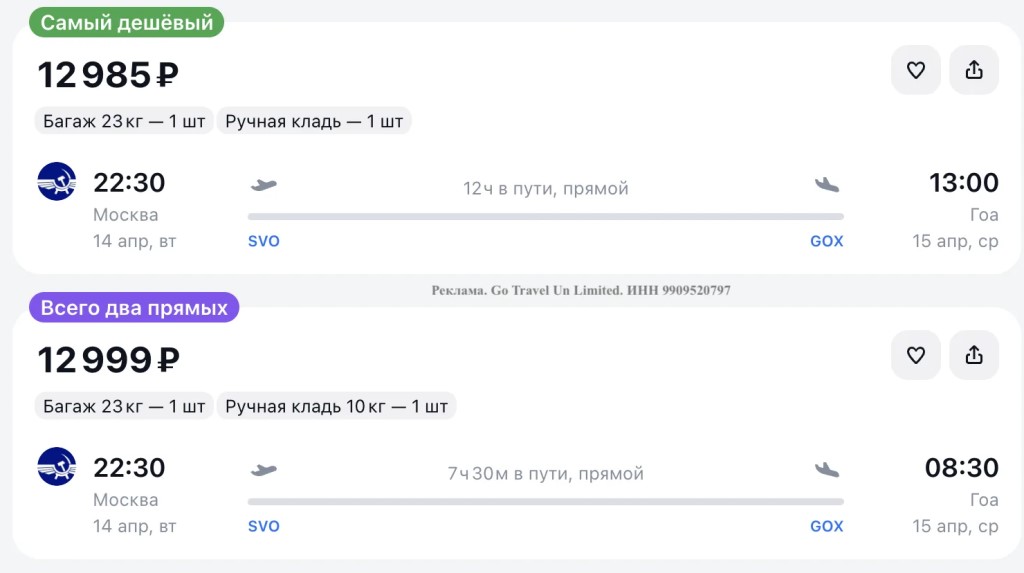1024x573 pixels.
Task: Click landing plane icon on second ticket
Action: point(827,470)
